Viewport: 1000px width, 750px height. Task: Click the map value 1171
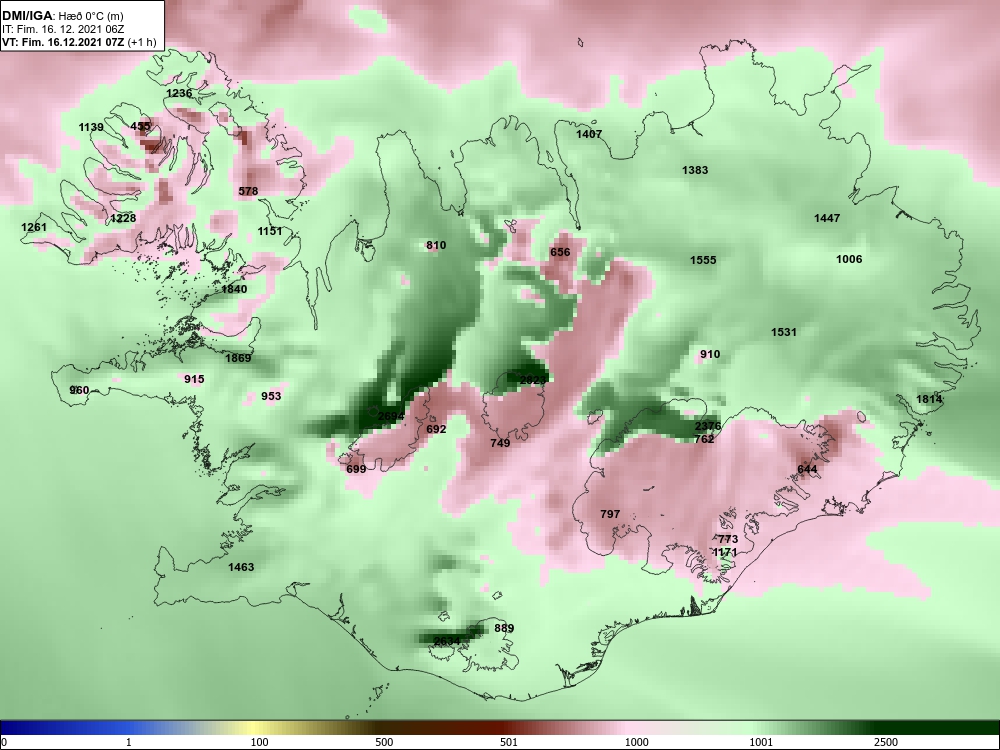pyautogui.click(x=725, y=552)
